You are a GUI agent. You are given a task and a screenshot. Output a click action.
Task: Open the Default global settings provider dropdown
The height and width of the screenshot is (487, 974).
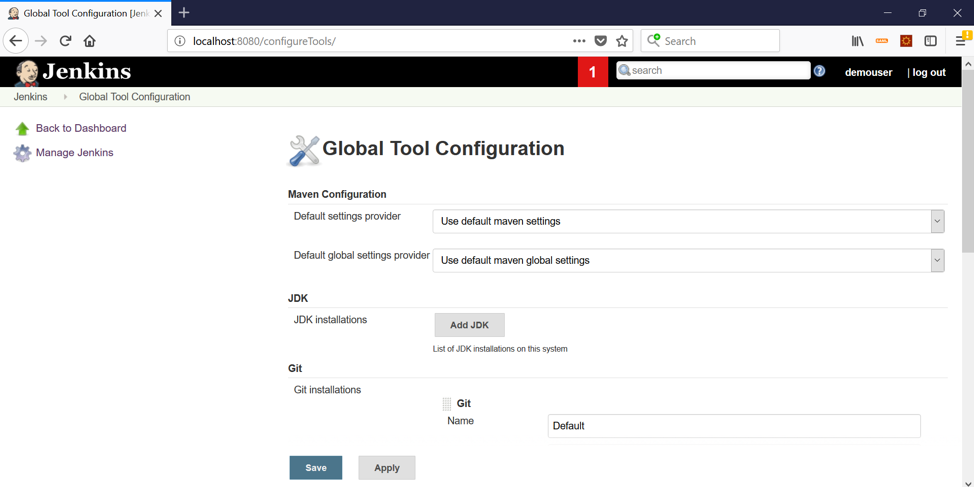(688, 261)
